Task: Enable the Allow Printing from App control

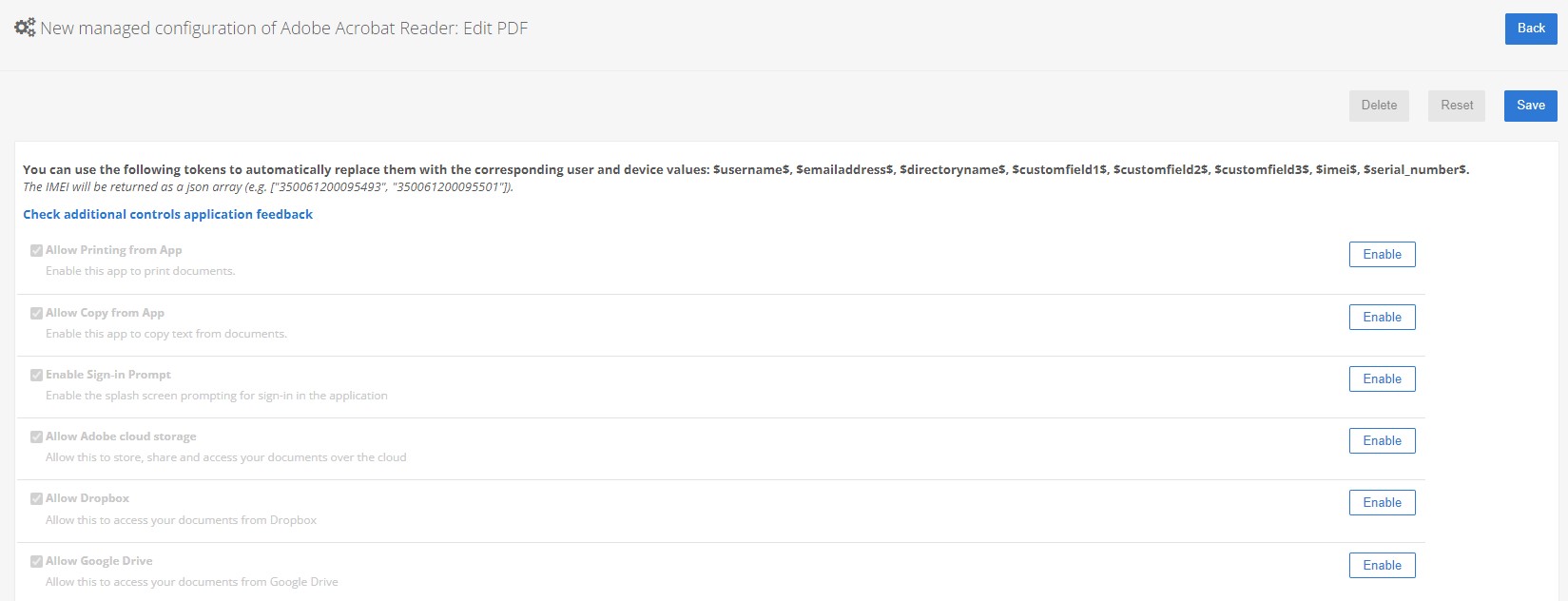Action: (x=1382, y=254)
